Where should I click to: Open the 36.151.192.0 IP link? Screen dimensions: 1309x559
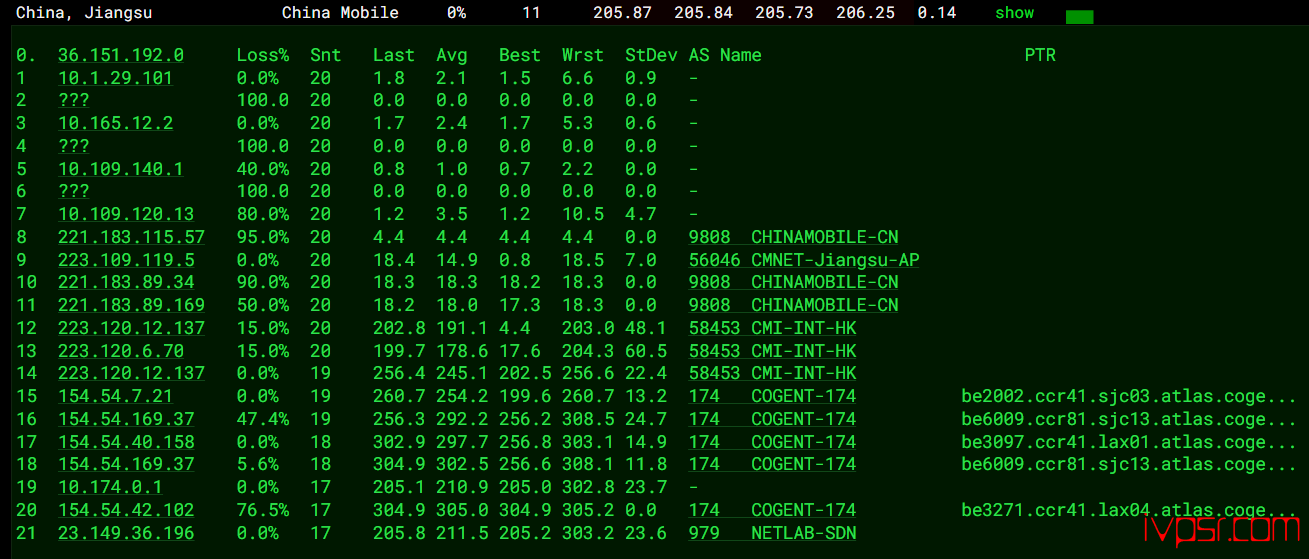coord(121,55)
